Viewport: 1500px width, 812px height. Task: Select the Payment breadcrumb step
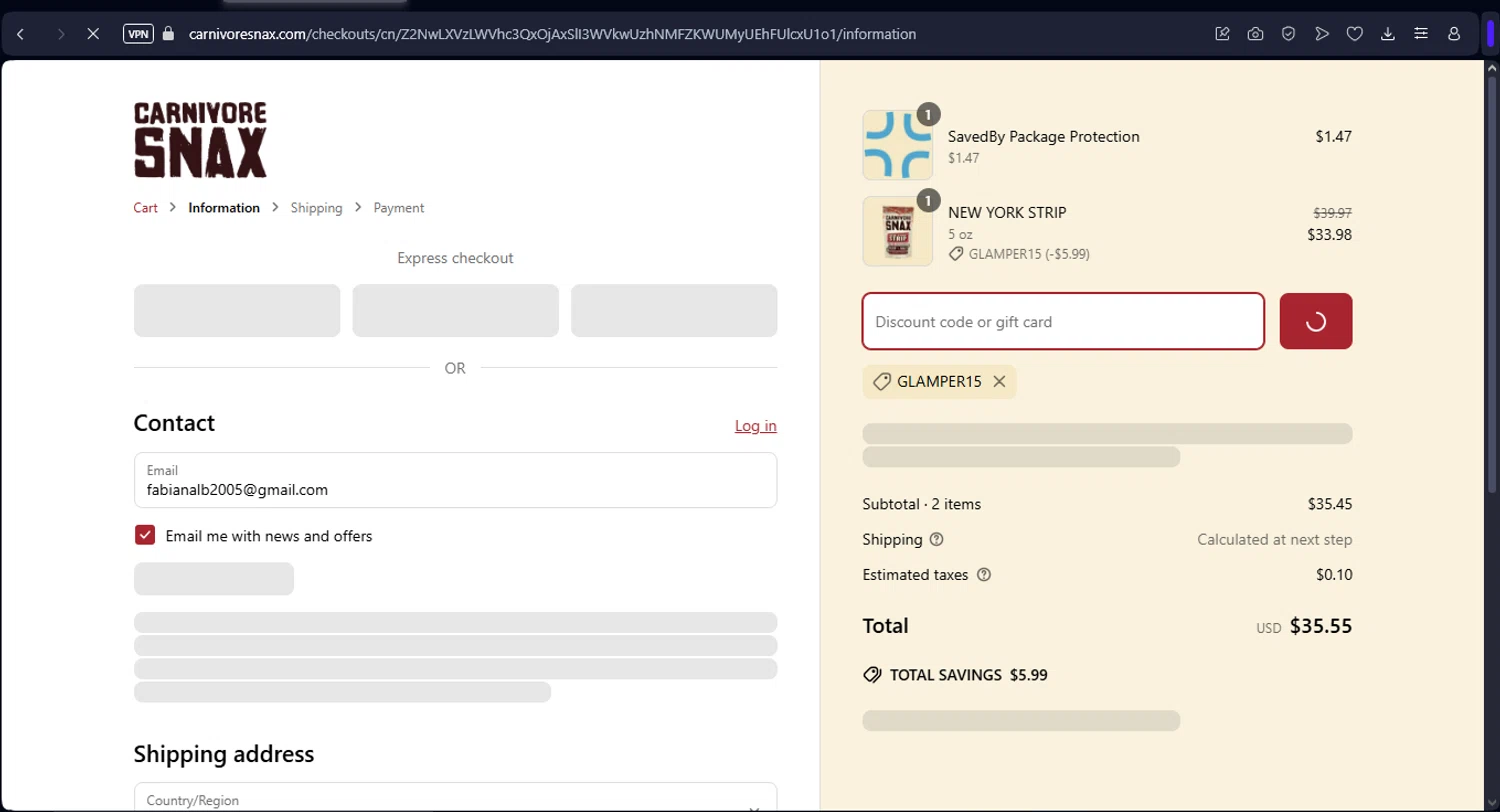pyautogui.click(x=399, y=208)
